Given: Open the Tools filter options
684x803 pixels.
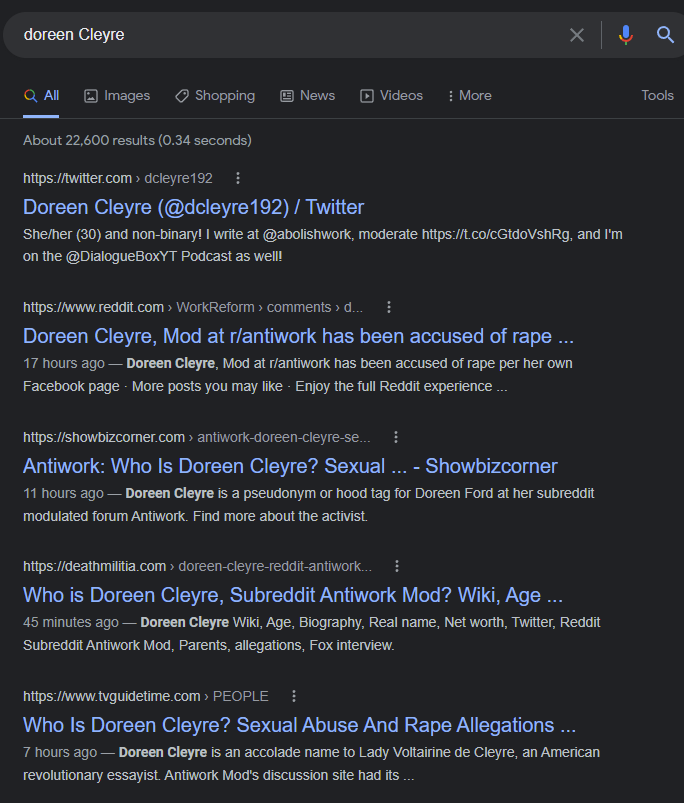Looking at the screenshot, I should pyautogui.click(x=657, y=95).
